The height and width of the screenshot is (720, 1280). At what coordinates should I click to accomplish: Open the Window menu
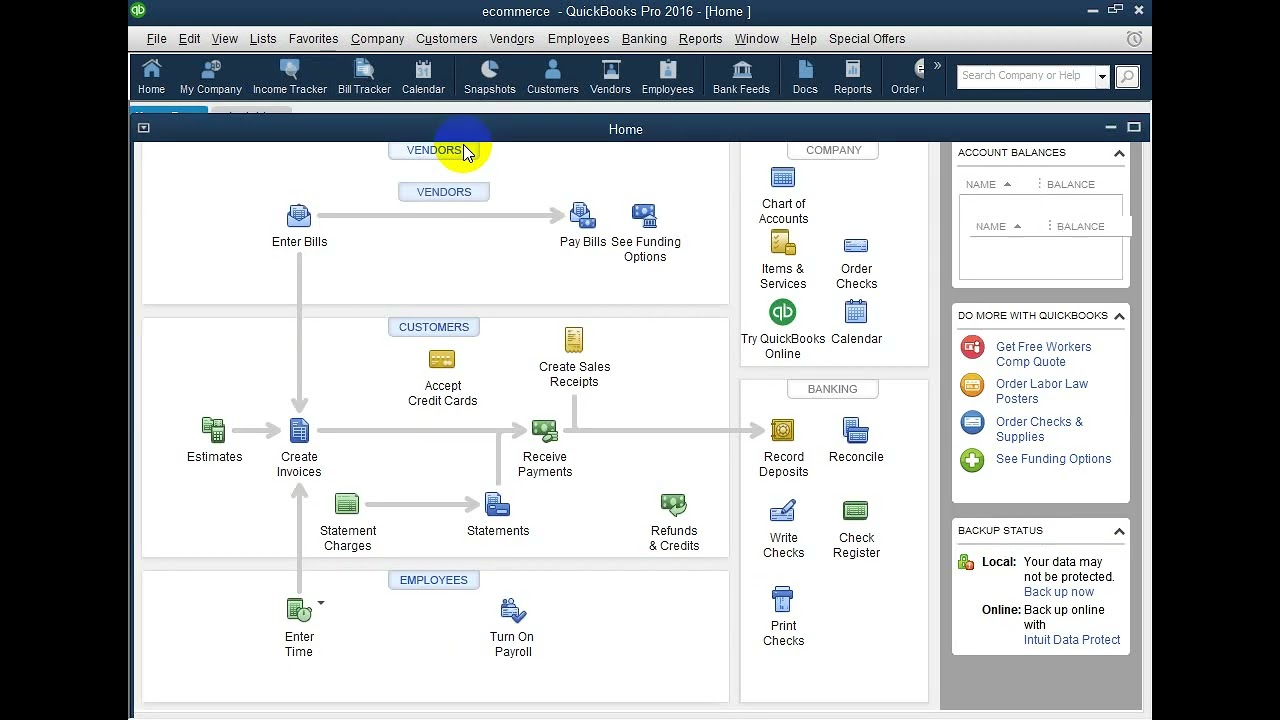point(756,39)
